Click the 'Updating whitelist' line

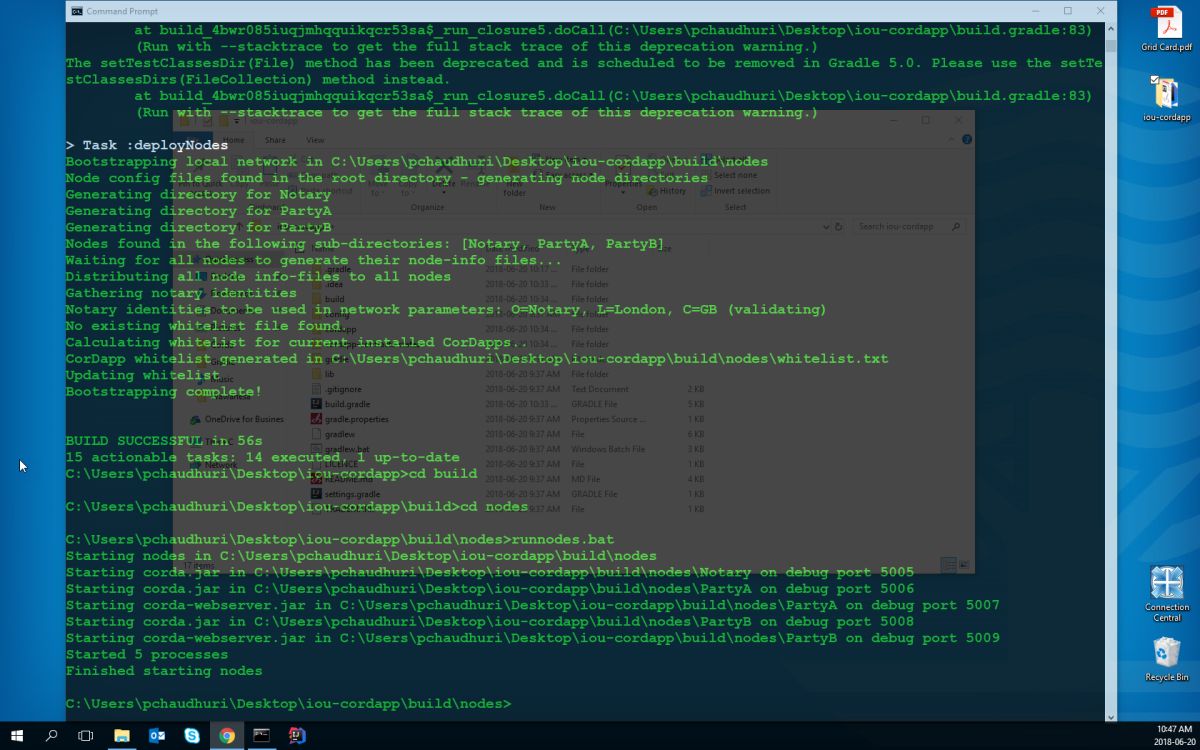[x=143, y=375]
